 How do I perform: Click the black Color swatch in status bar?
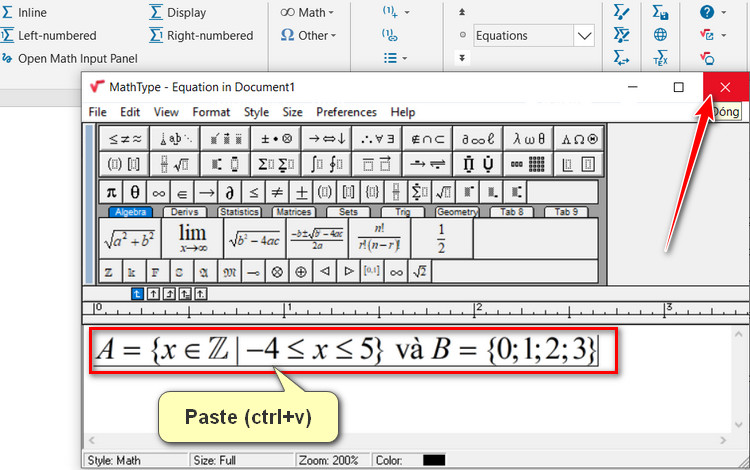pyautogui.click(x=433, y=460)
